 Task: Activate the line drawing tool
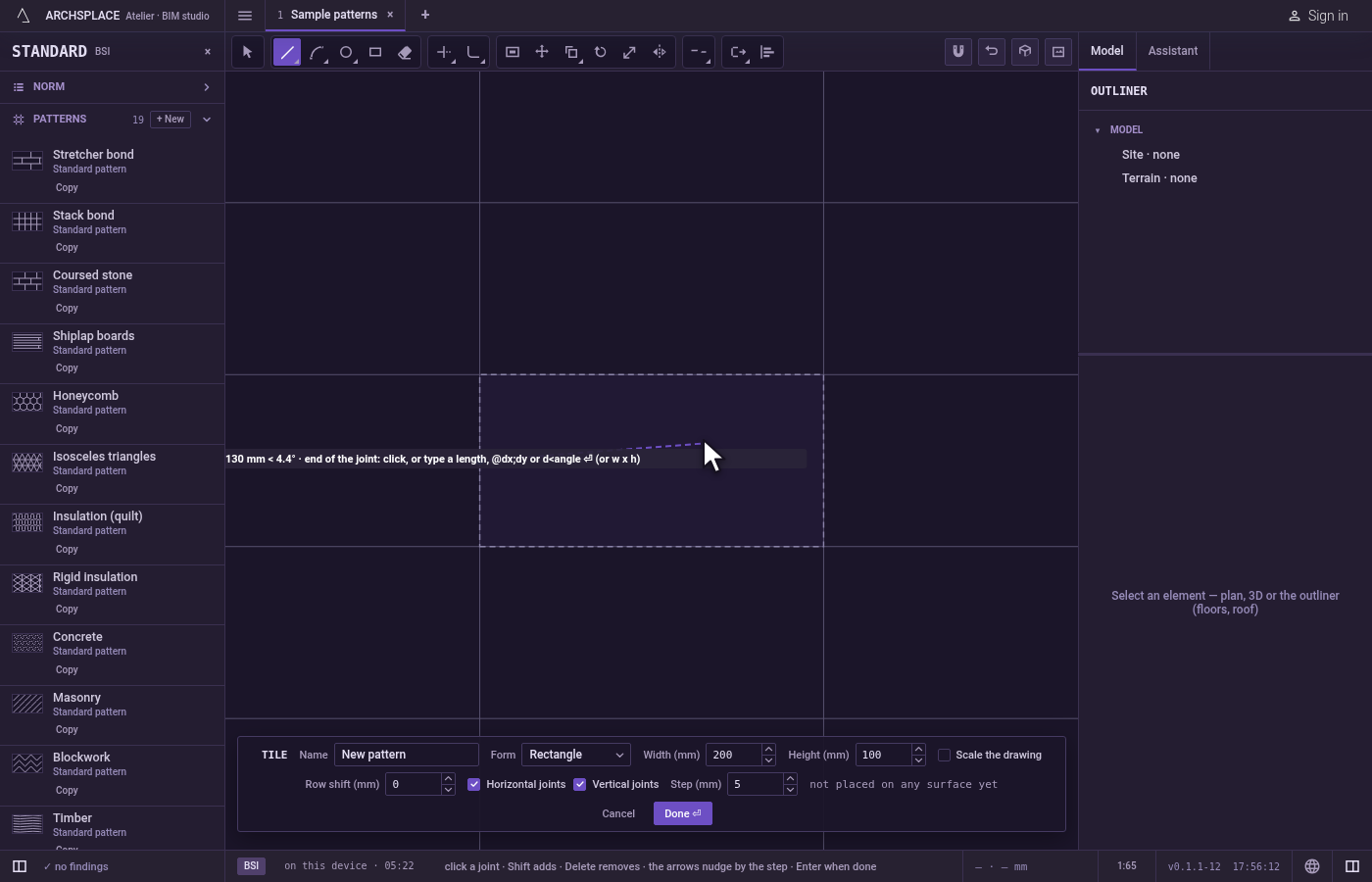tap(287, 52)
